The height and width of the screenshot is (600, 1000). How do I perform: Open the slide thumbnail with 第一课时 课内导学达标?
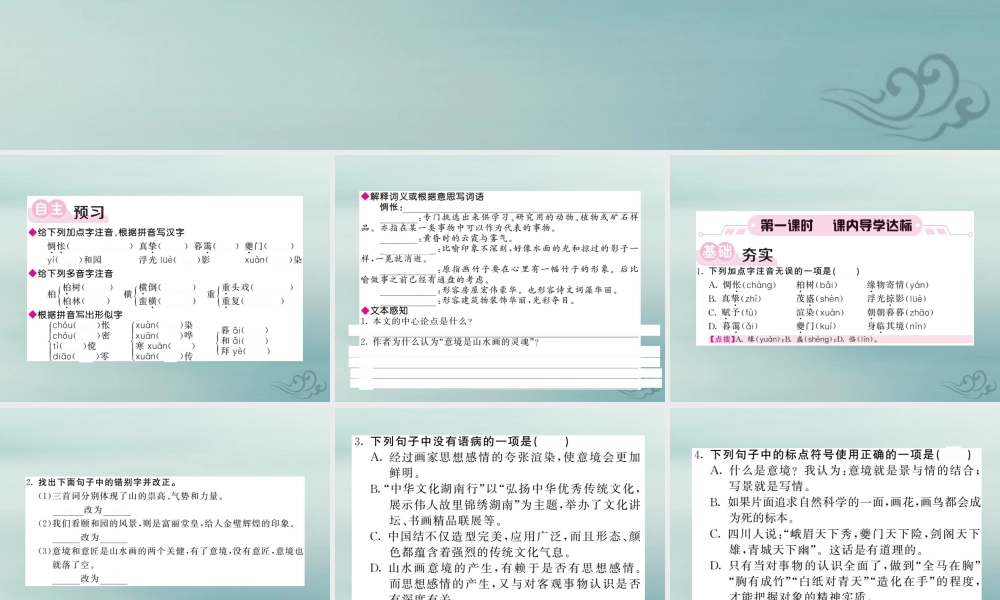pyautogui.click(x=835, y=278)
